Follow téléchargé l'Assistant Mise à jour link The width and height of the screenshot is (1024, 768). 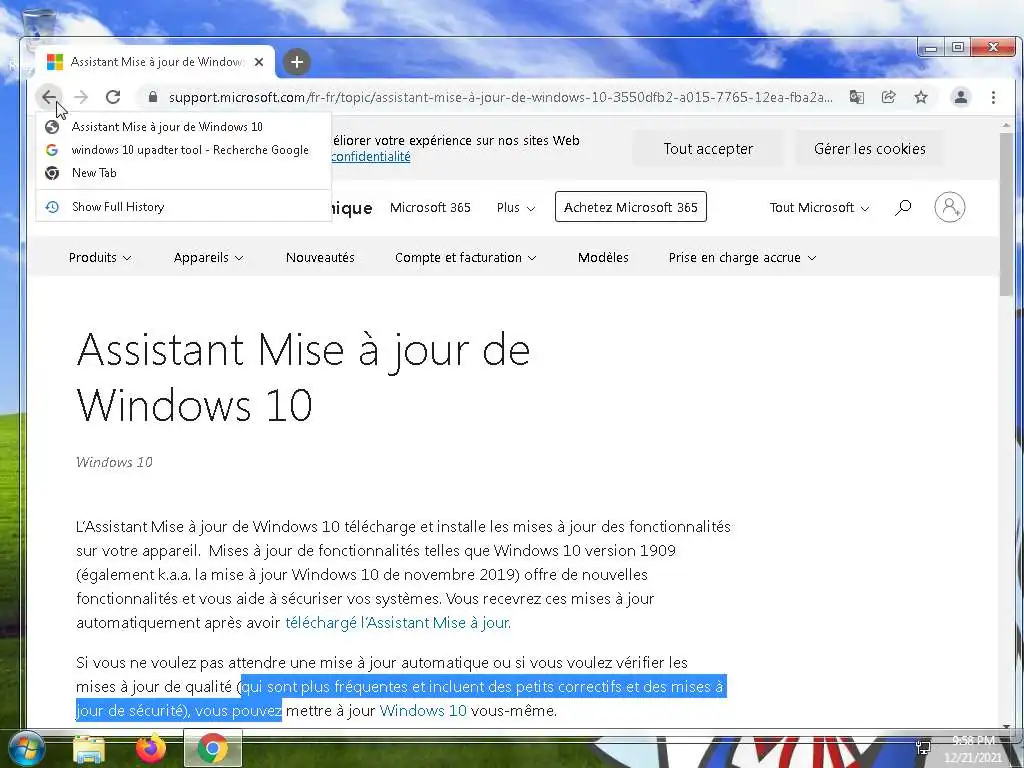[x=398, y=623]
